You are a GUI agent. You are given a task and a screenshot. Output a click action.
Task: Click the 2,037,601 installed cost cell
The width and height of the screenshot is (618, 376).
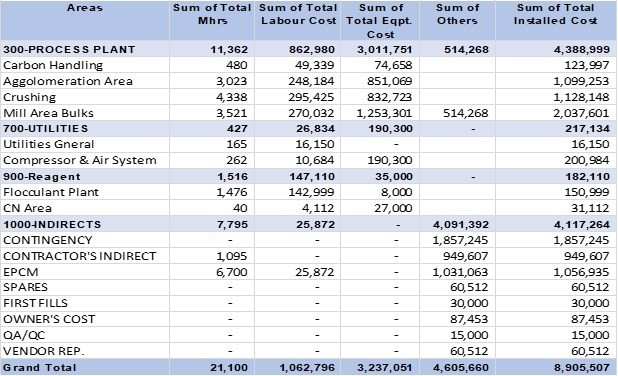pyautogui.click(x=581, y=114)
